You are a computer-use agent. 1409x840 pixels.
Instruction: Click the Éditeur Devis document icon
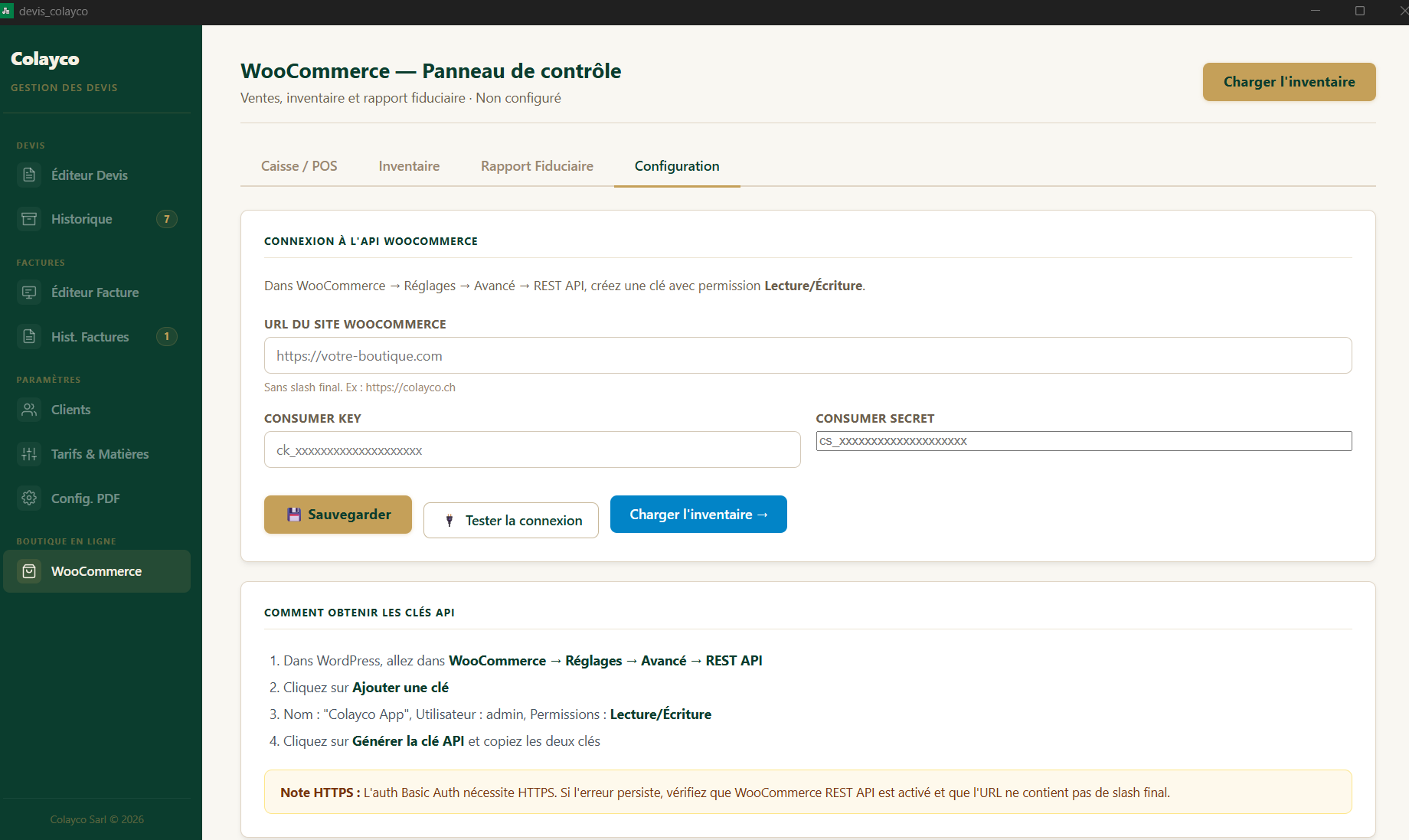(x=29, y=175)
